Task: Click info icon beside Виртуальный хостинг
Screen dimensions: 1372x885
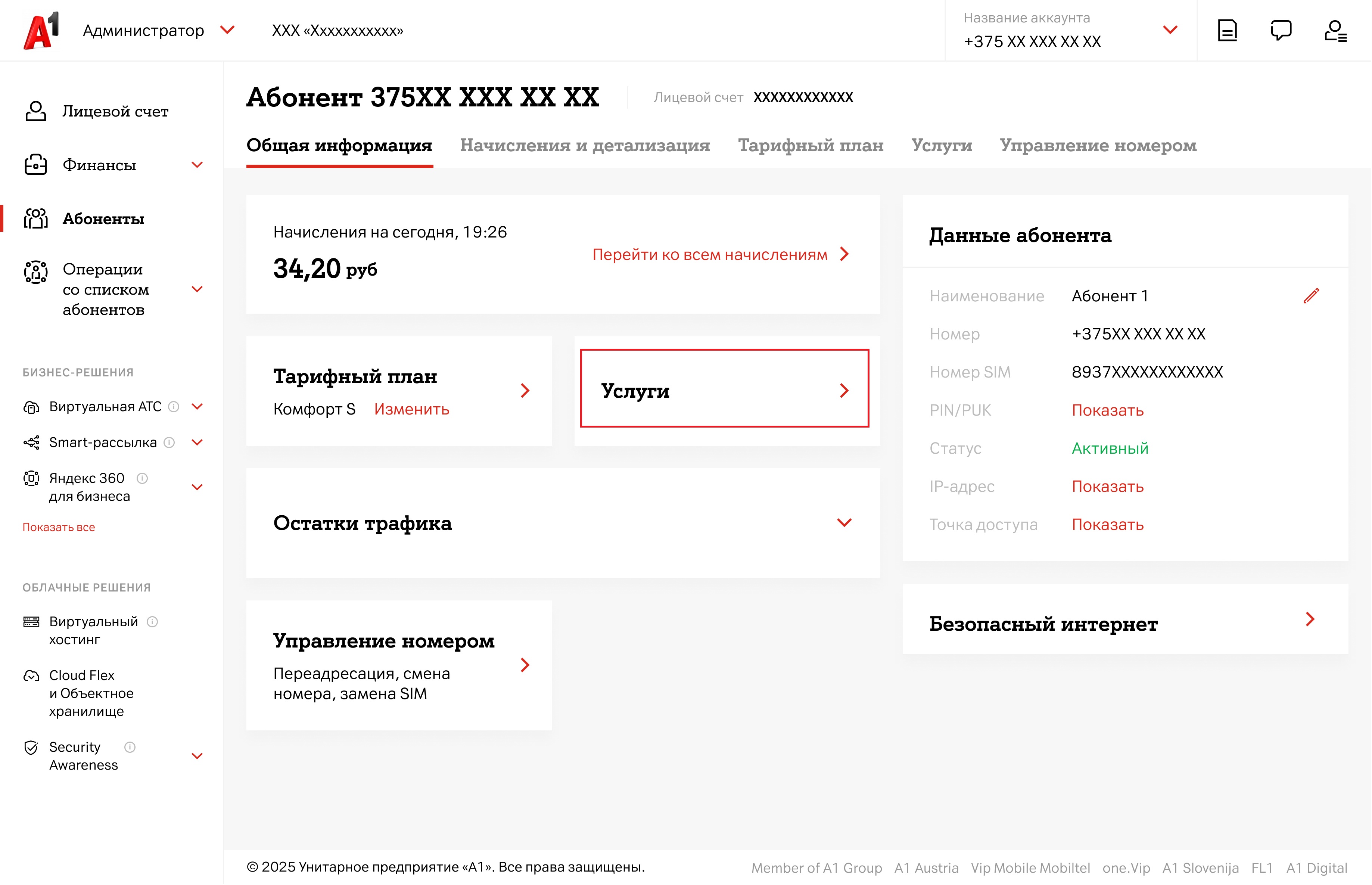Action: pyautogui.click(x=152, y=622)
